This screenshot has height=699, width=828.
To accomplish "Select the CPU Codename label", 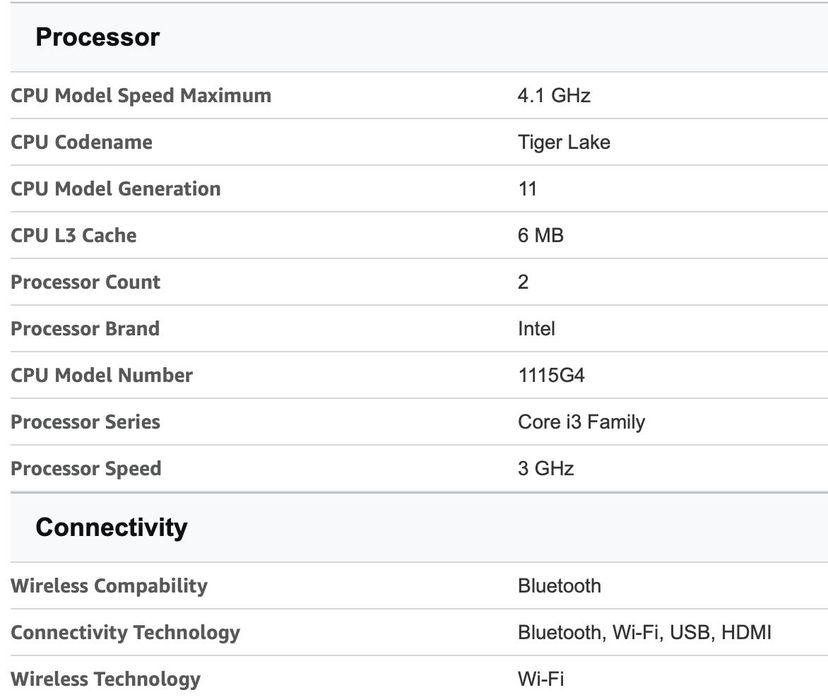I will click(x=81, y=142).
